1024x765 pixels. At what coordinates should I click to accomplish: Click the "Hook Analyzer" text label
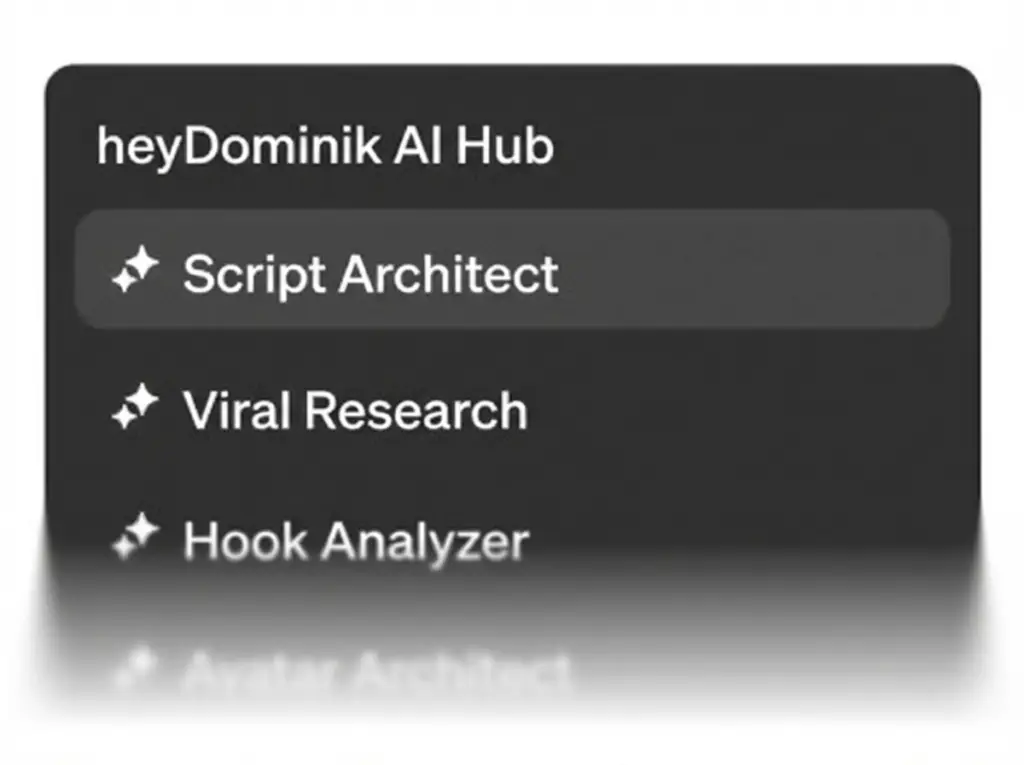point(356,541)
